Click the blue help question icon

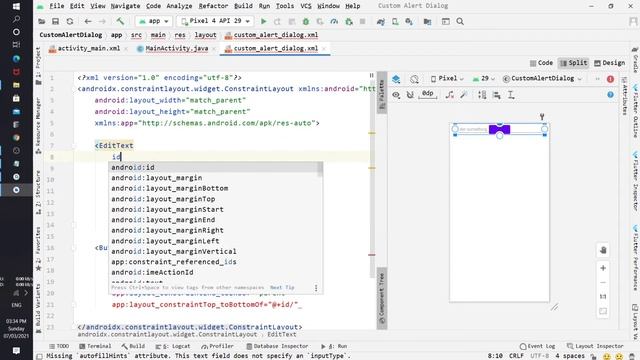(x=610, y=95)
